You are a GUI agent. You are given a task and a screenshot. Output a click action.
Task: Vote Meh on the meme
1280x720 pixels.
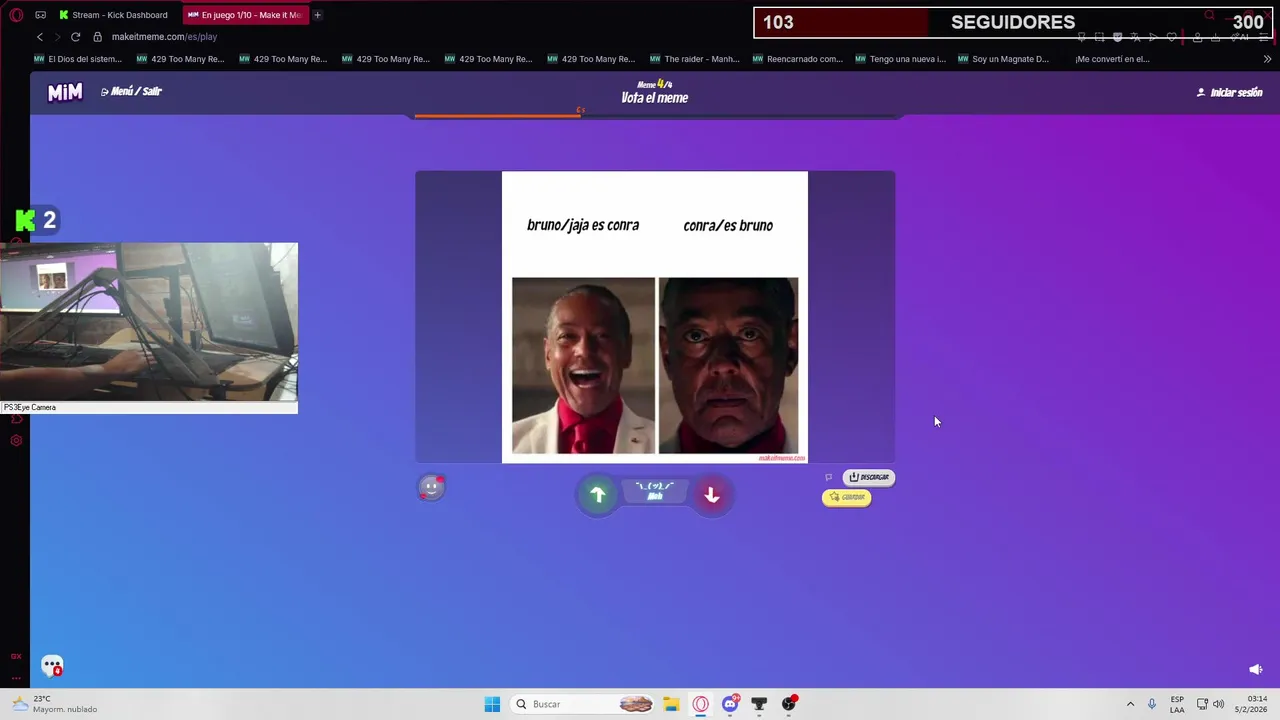click(x=655, y=491)
